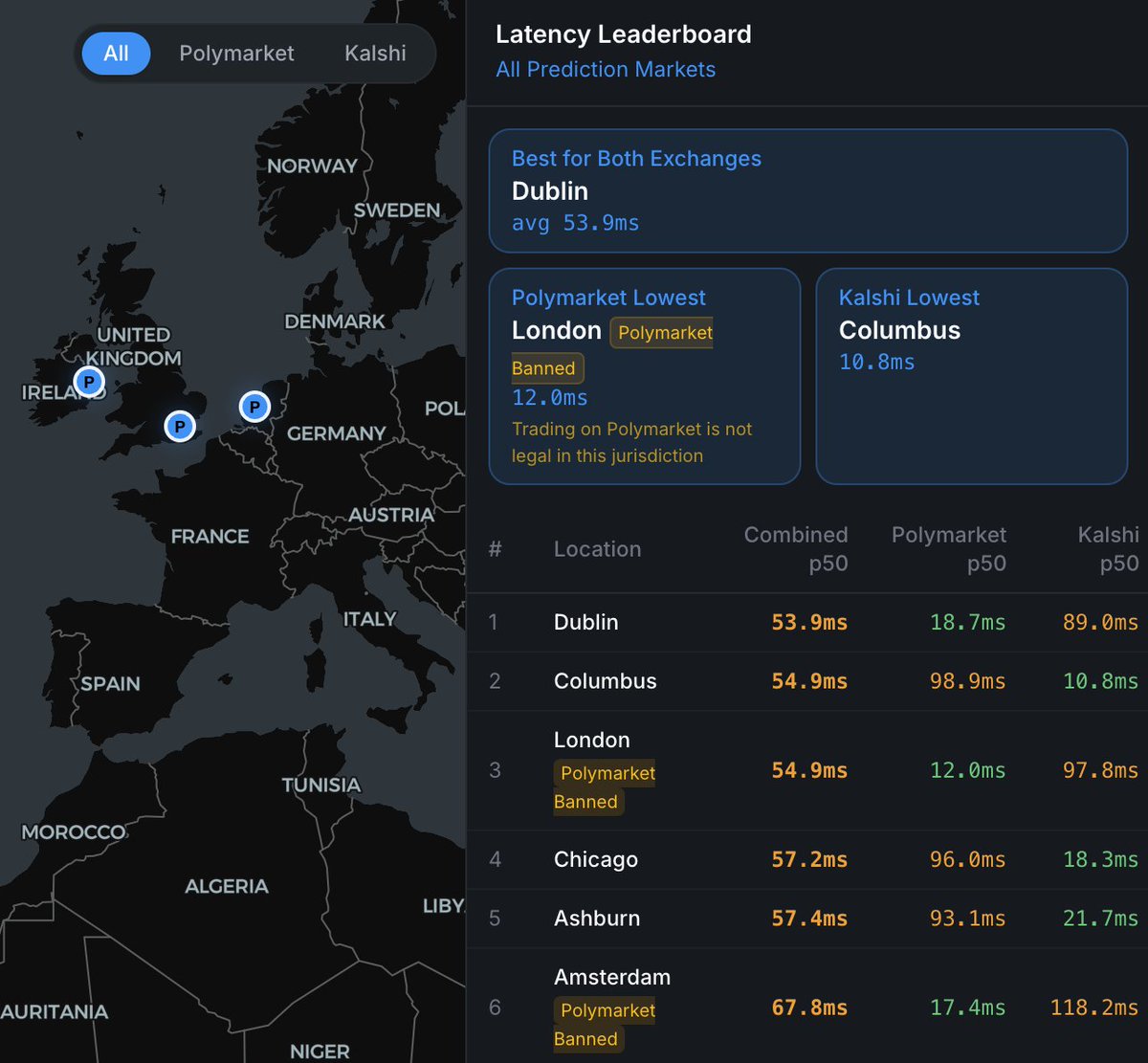Click Amsterdam's 118.2ms Kalshi value
The height and width of the screenshot is (1063, 1148).
1094,1008
